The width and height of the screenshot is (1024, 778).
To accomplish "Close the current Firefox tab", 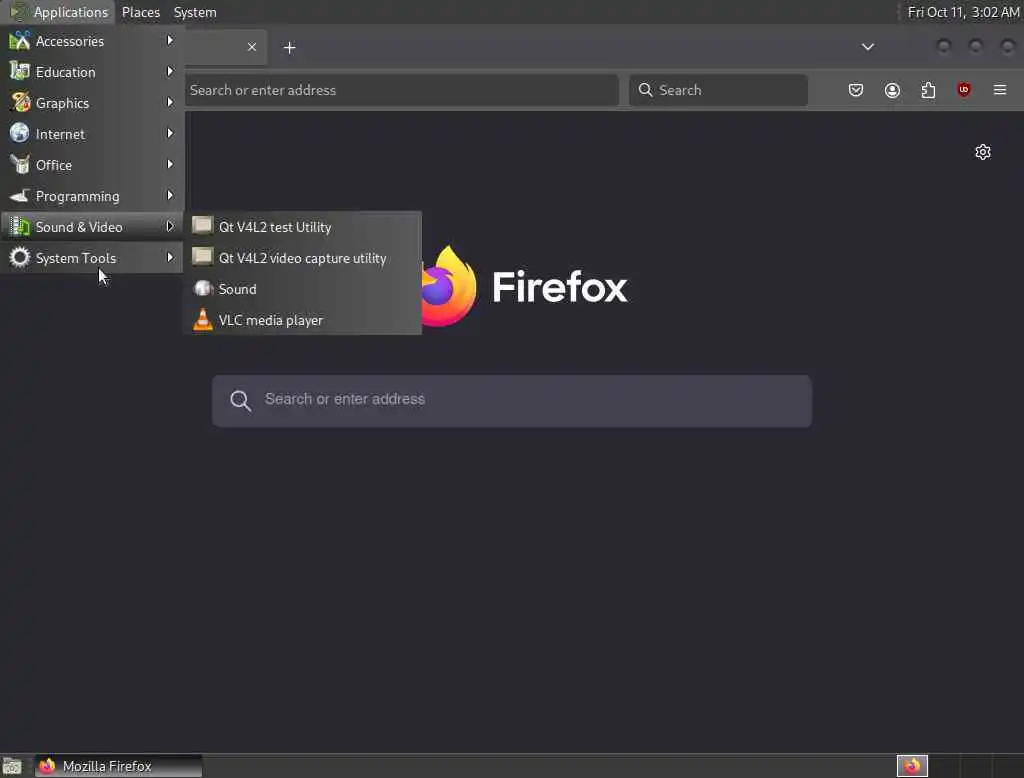I will (x=252, y=47).
